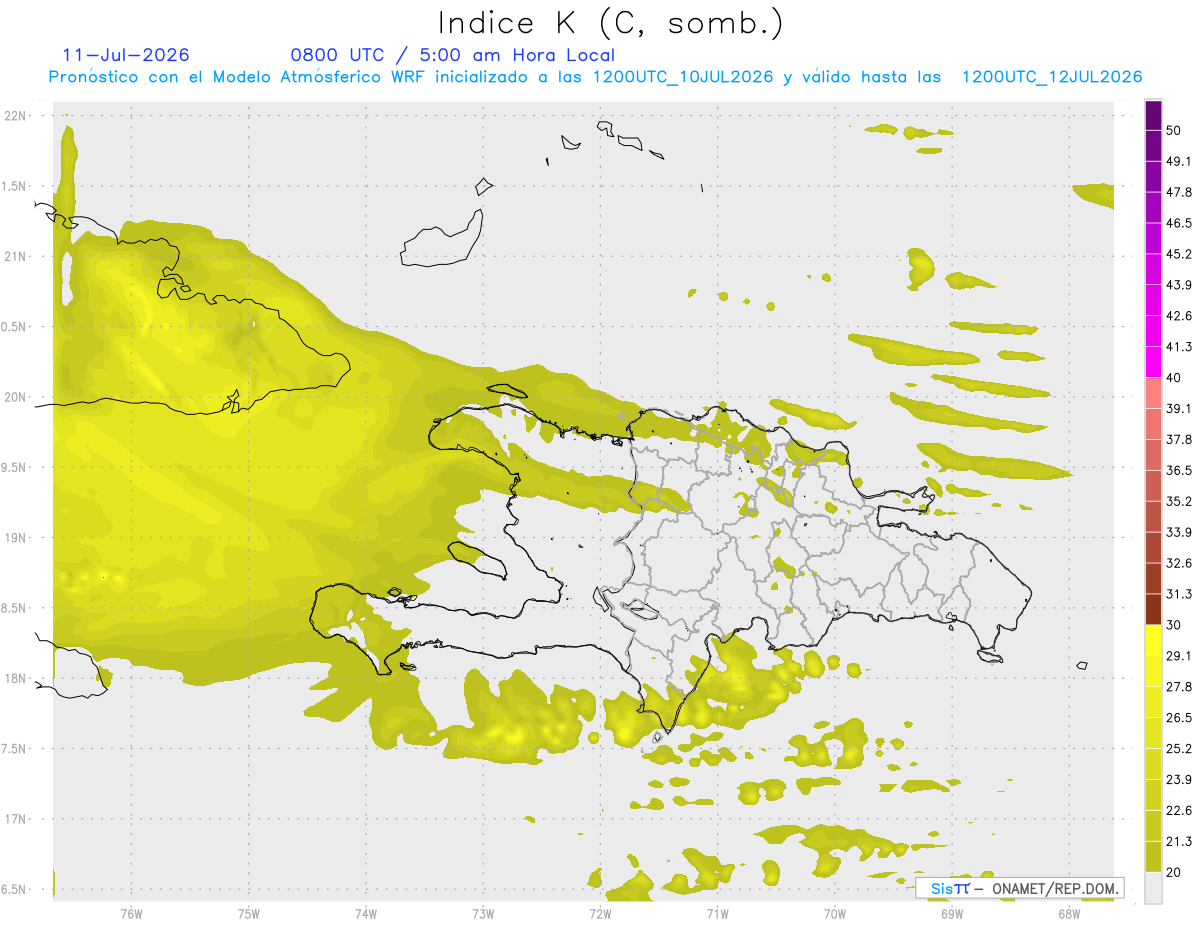Click the bright yellow swatch between 29.1 and 30
Image resolution: width=1200 pixels, height=927 pixels.
pos(1153,640)
